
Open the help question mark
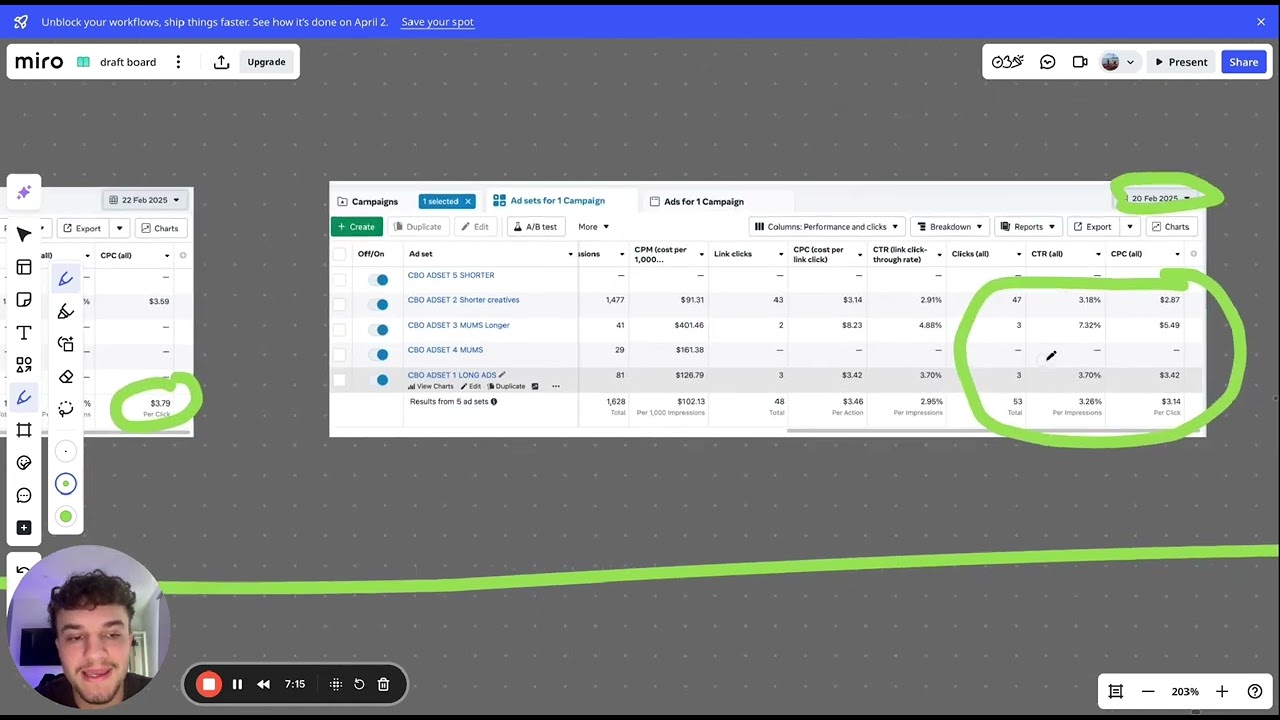[1255, 691]
